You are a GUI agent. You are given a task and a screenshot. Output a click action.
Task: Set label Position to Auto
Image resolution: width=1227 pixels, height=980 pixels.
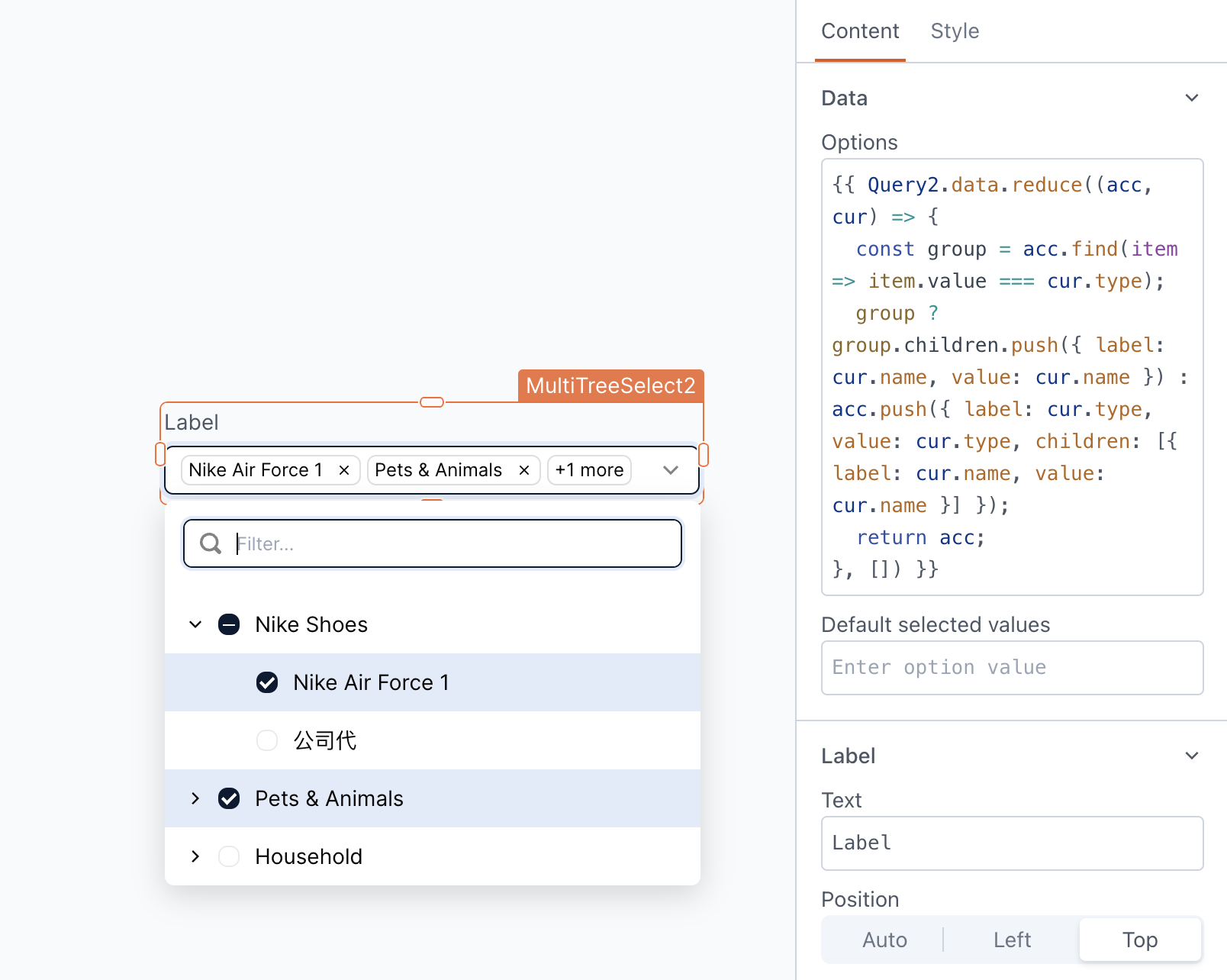pos(884,940)
